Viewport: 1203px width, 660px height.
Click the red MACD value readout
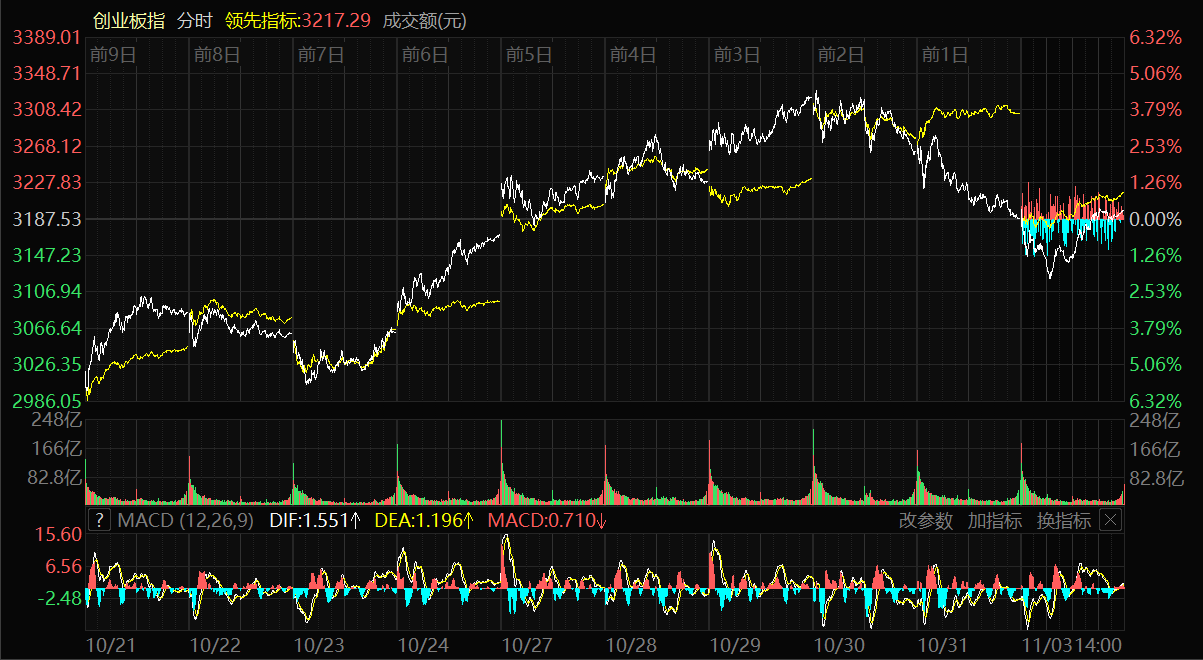547,520
